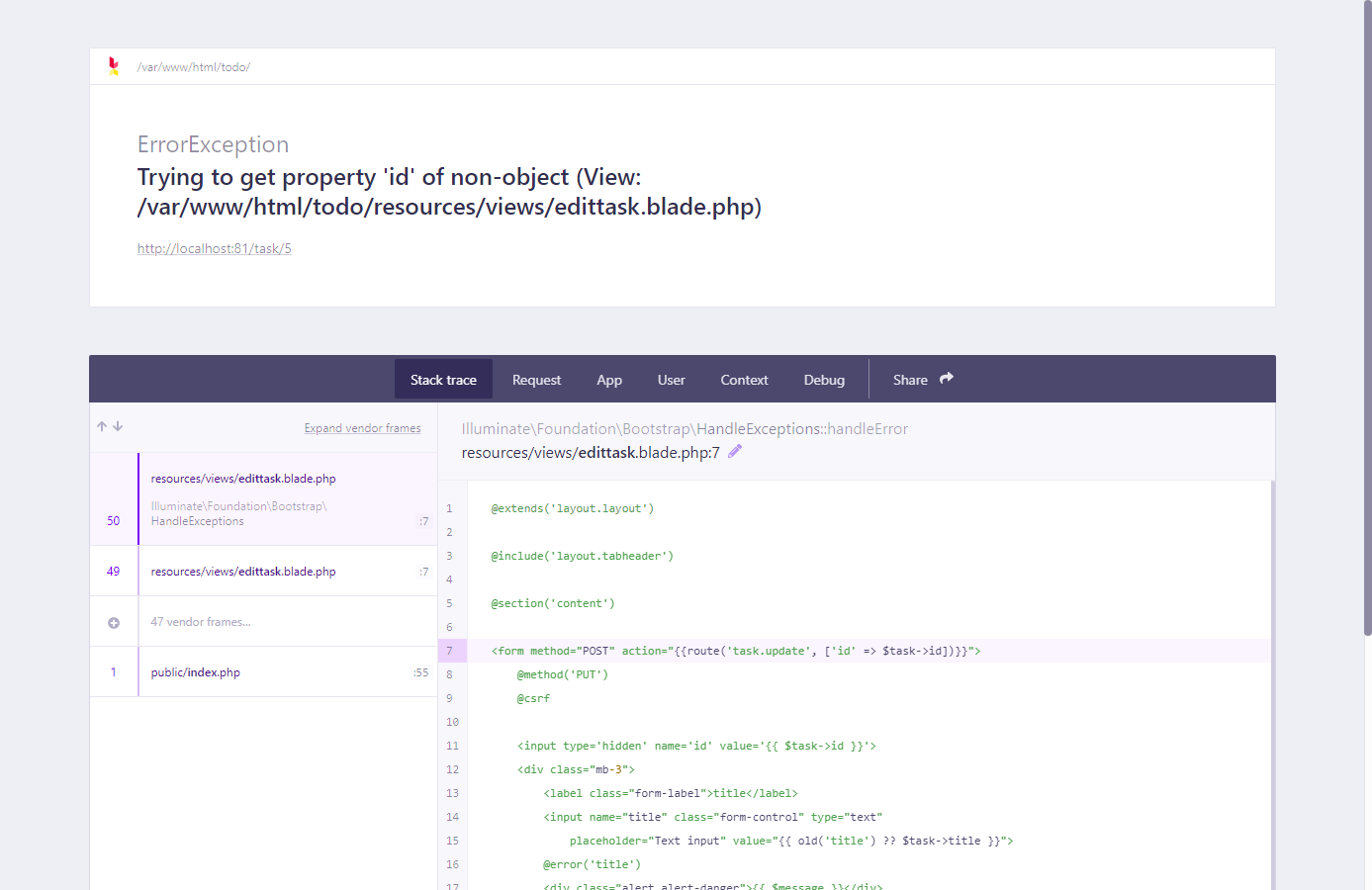Expand the 47 vendor frames row
Image resolution: width=1372 pixels, height=890 pixels.
click(201, 622)
